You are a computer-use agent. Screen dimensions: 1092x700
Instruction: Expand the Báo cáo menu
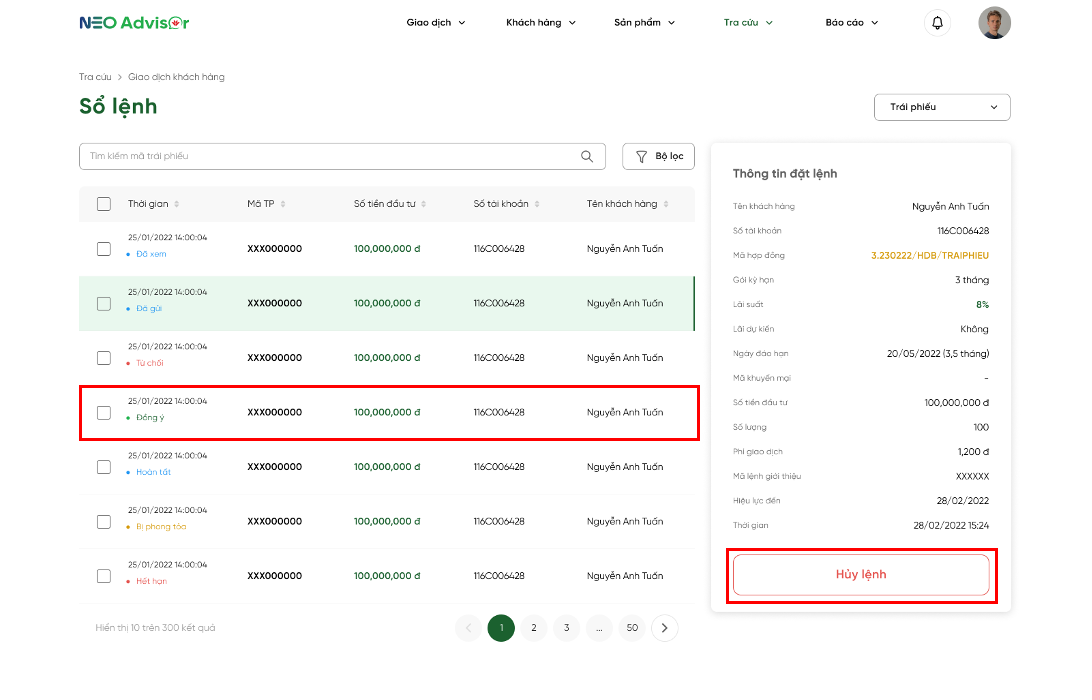(x=852, y=22)
